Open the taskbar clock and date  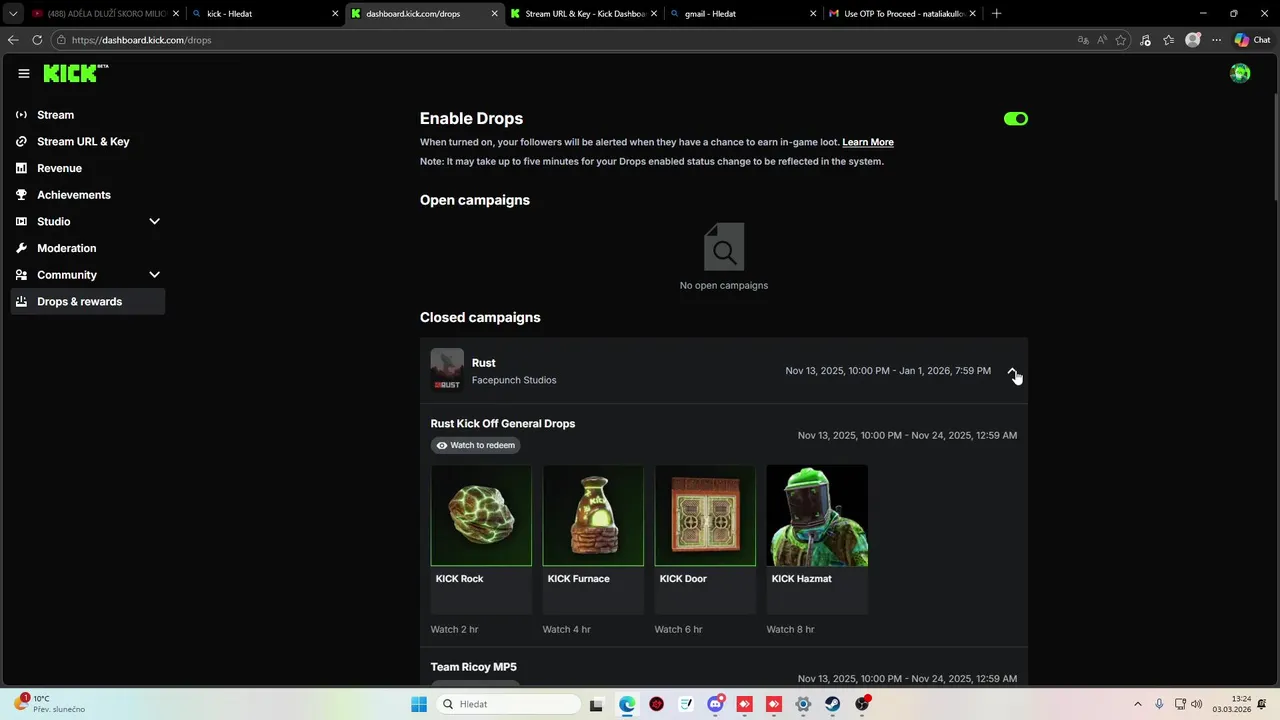point(1231,704)
